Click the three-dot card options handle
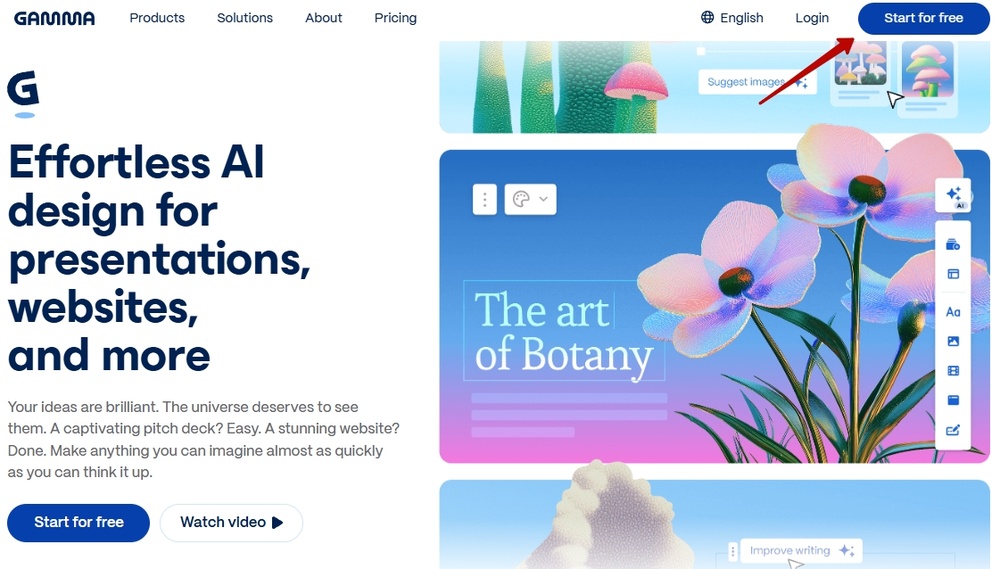The image size is (1000, 569). click(485, 200)
